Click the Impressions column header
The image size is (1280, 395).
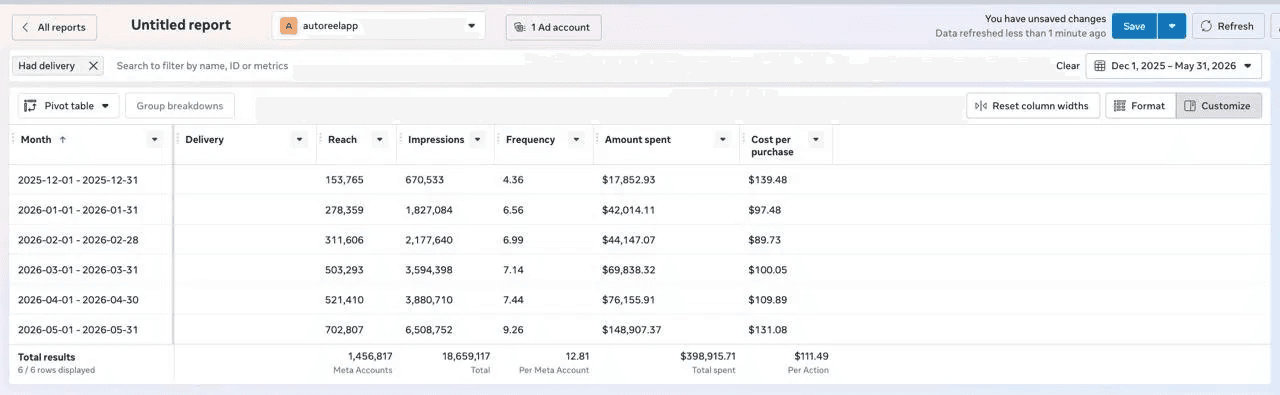436,140
